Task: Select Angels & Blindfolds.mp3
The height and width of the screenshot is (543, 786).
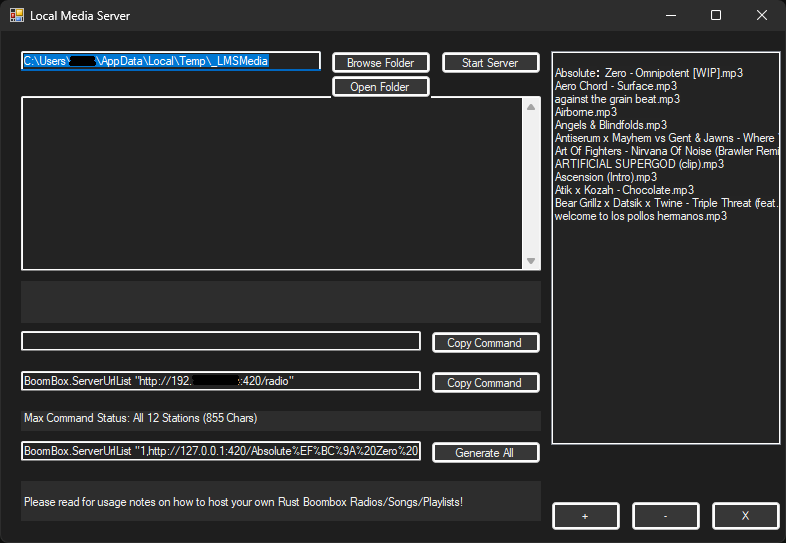Action: [611, 125]
